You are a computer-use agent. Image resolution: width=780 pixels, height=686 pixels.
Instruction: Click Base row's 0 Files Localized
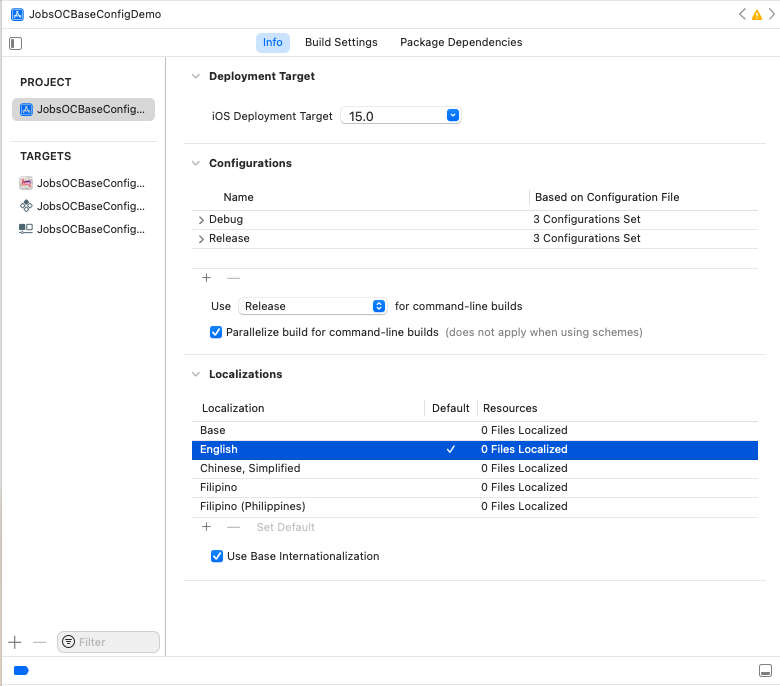tap(524, 430)
